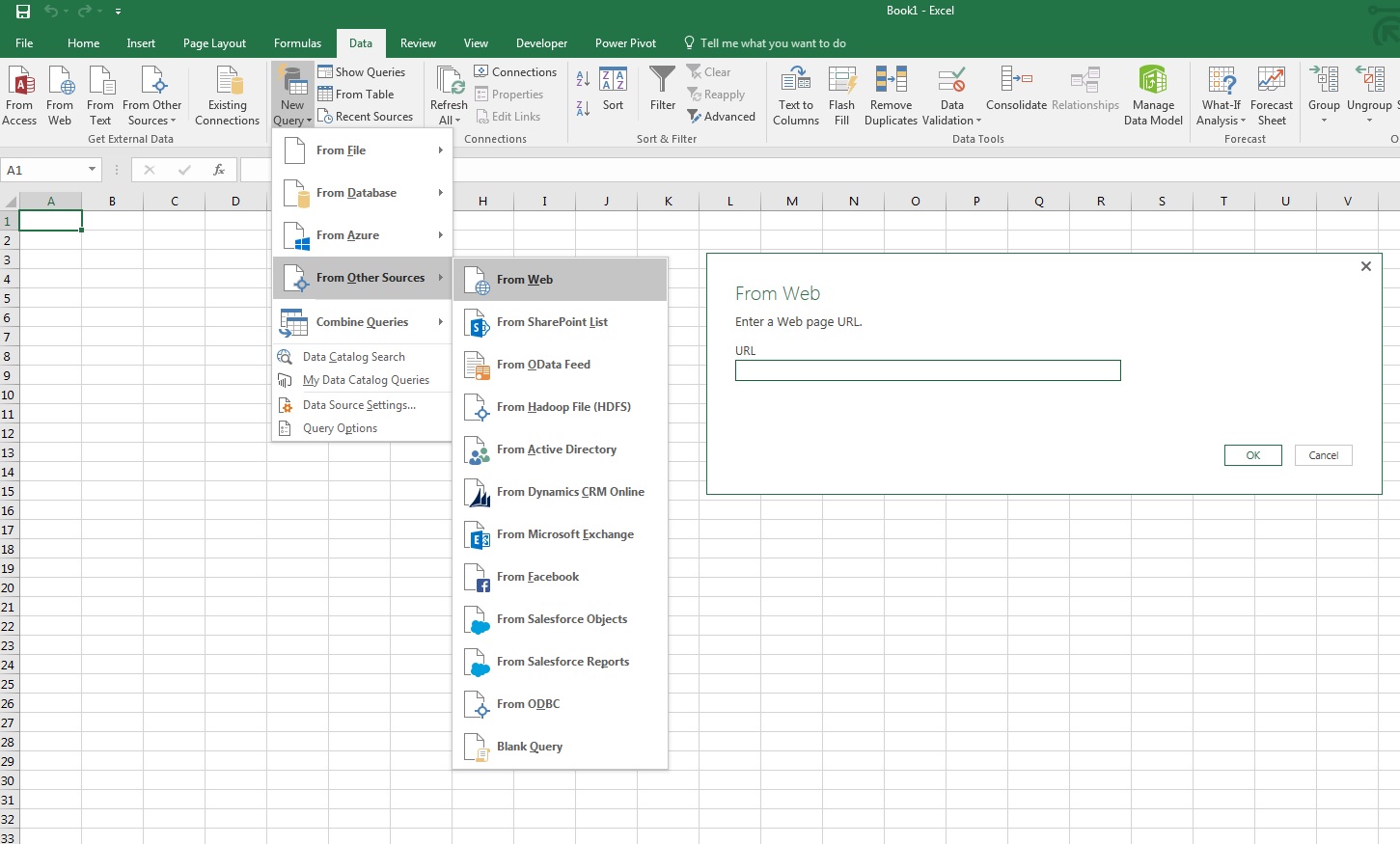Save the workbook from Quick Access Toolbar
1400x844 pixels.
23,12
